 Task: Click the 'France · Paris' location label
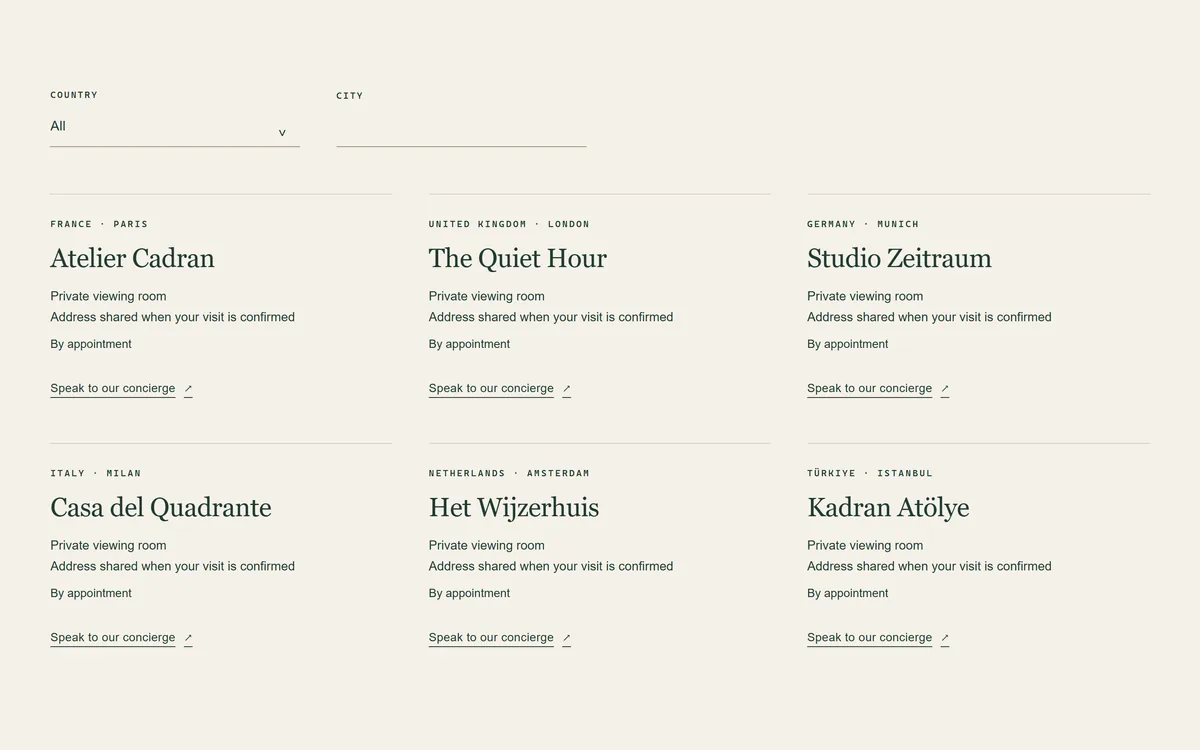pos(99,224)
